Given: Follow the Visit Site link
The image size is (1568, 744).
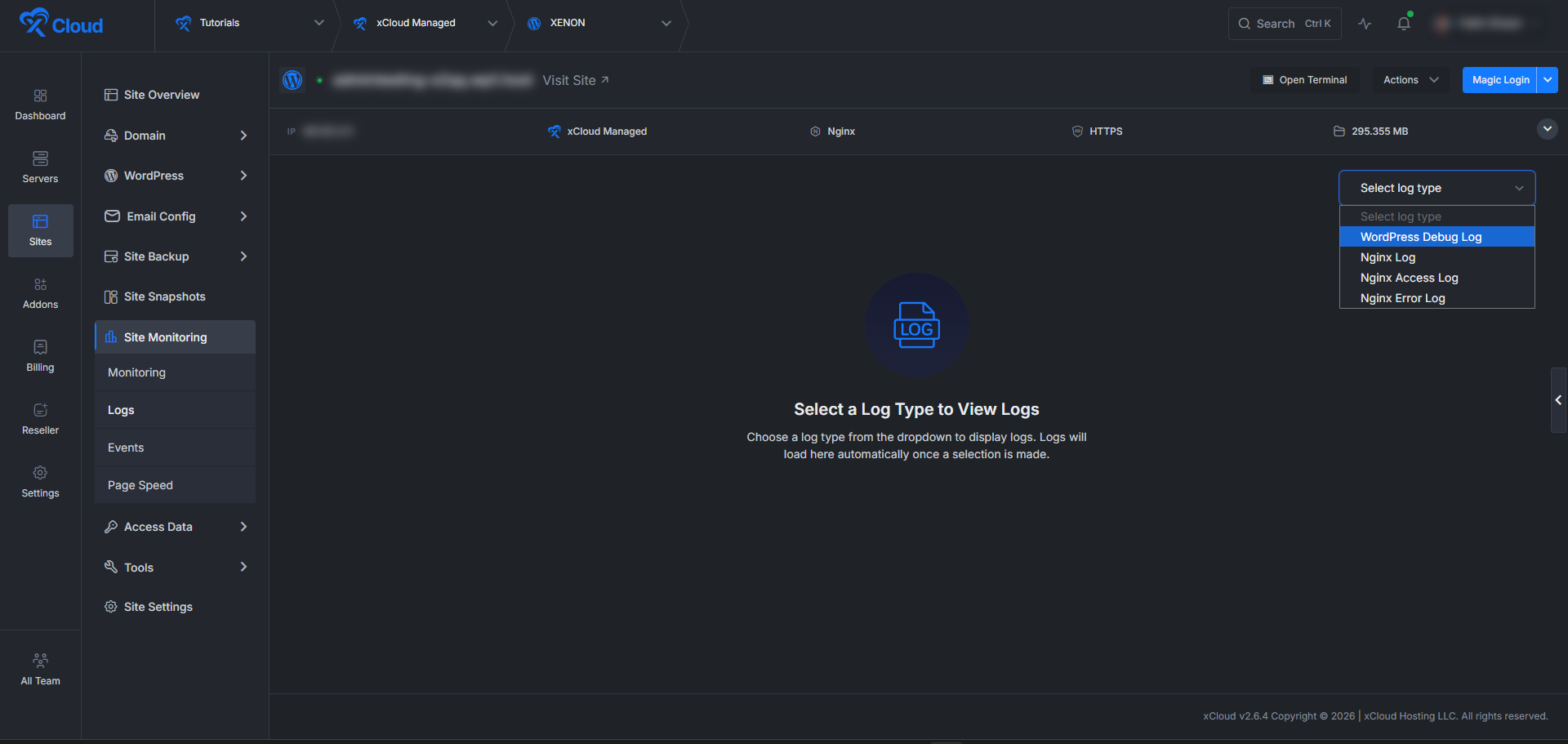Looking at the screenshot, I should pyautogui.click(x=576, y=80).
